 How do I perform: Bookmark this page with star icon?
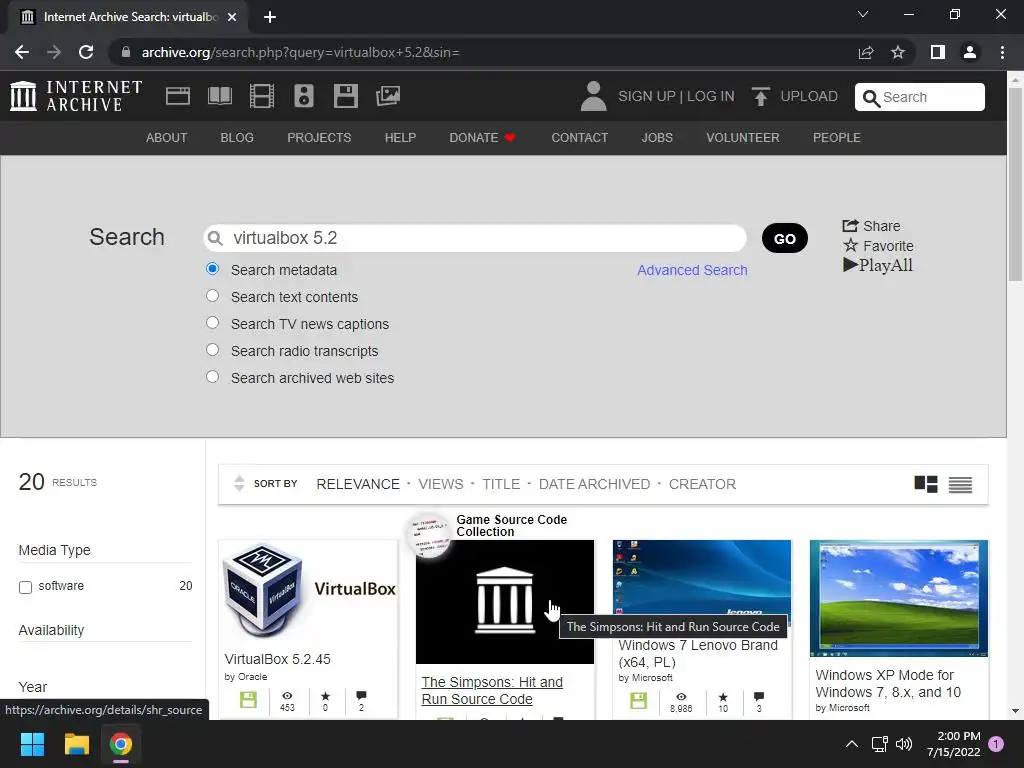898,52
